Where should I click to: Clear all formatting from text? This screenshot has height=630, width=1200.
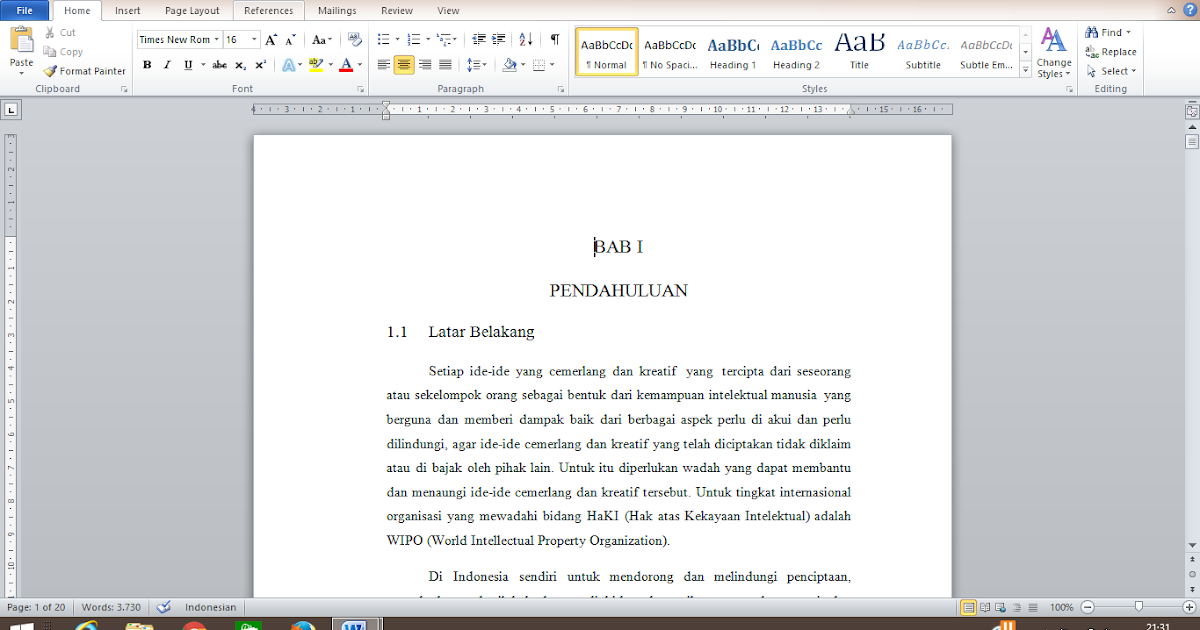click(354, 40)
